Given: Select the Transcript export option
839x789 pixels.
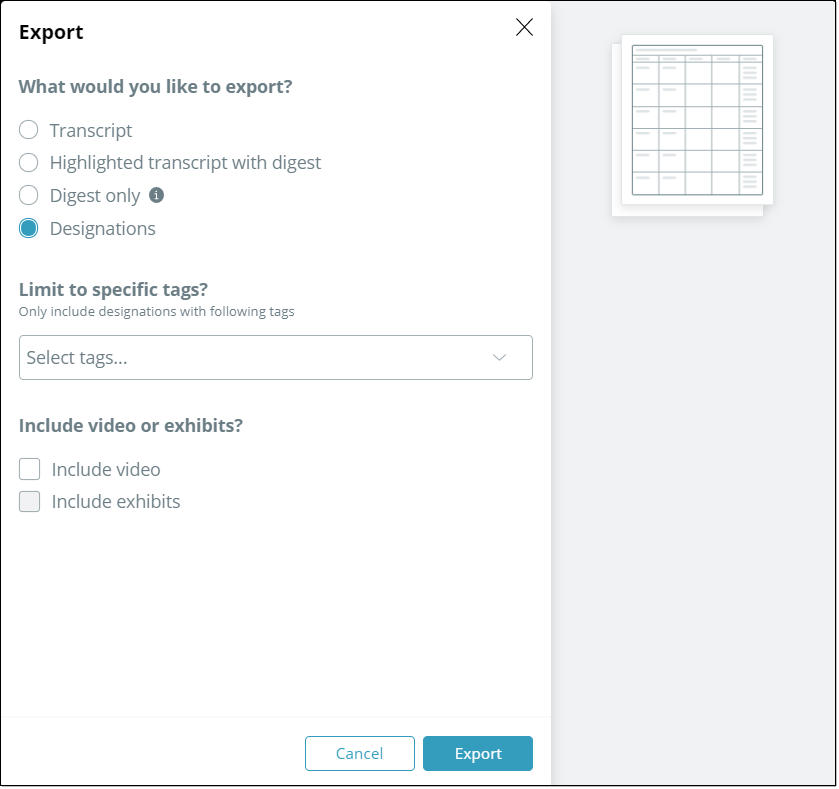Looking at the screenshot, I should pos(28,129).
